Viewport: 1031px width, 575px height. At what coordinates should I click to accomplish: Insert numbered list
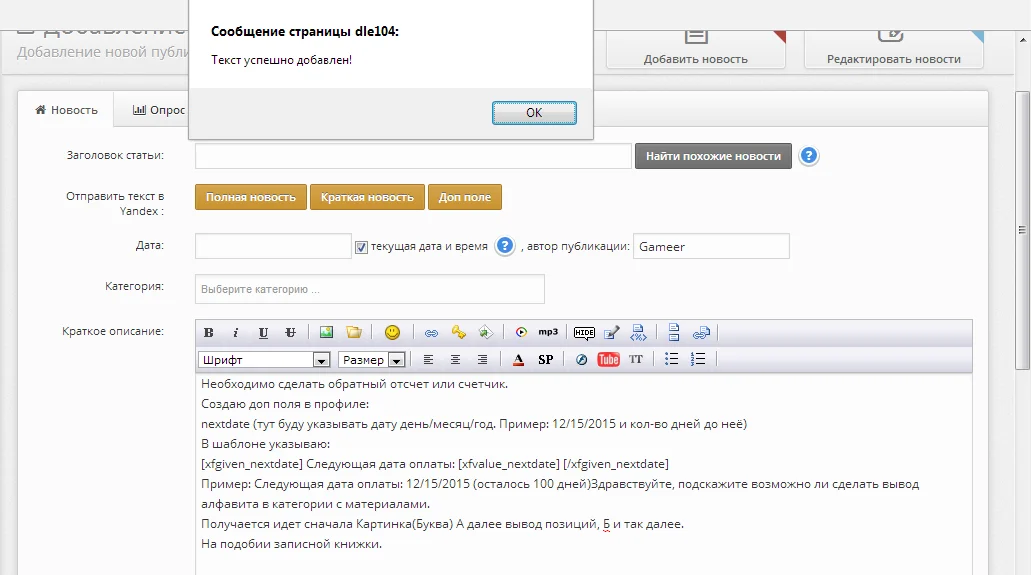(698, 359)
